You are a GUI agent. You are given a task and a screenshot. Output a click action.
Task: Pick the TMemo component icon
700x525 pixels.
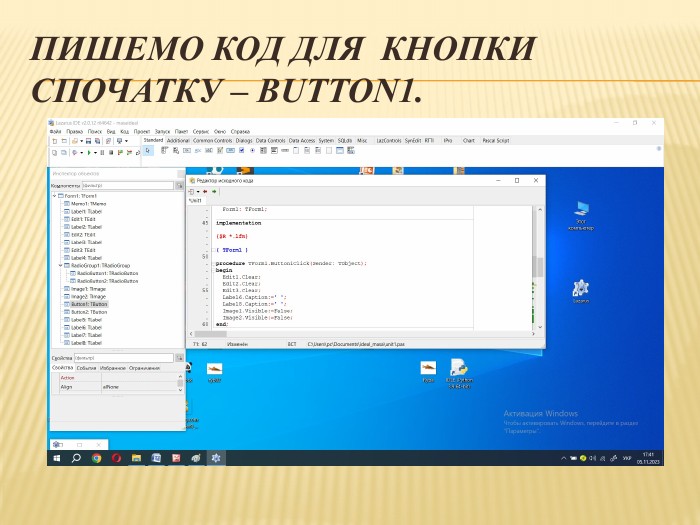coord(220,150)
